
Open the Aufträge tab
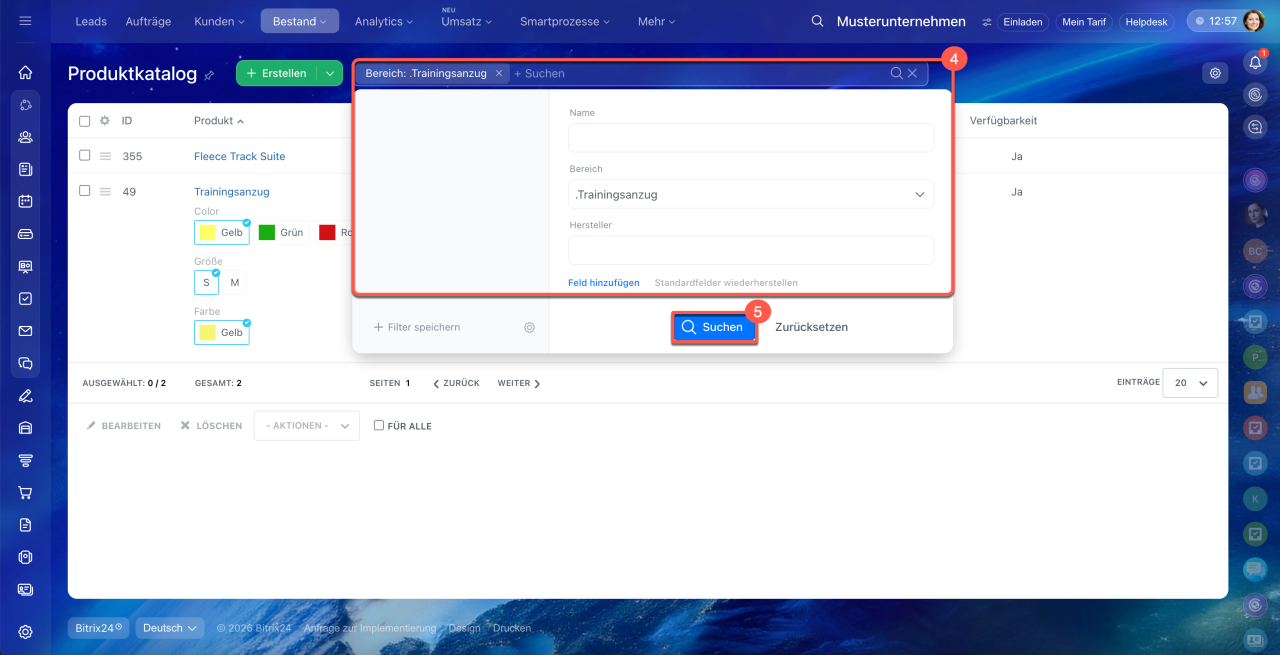point(146,21)
